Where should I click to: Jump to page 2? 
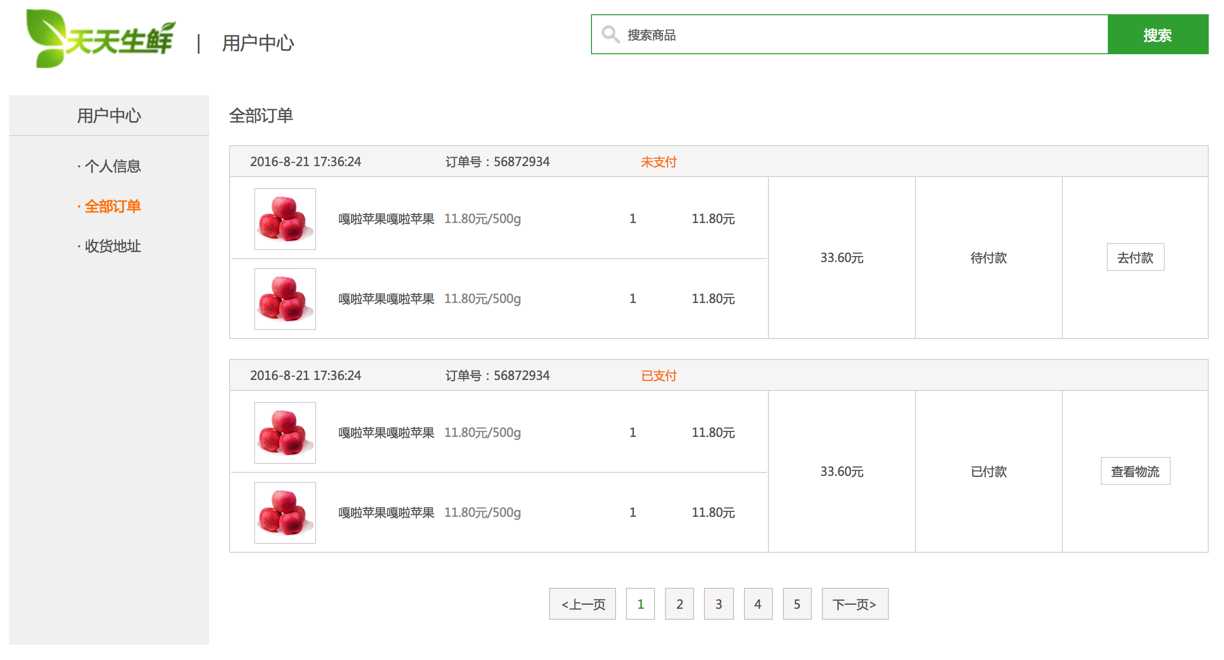679,604
